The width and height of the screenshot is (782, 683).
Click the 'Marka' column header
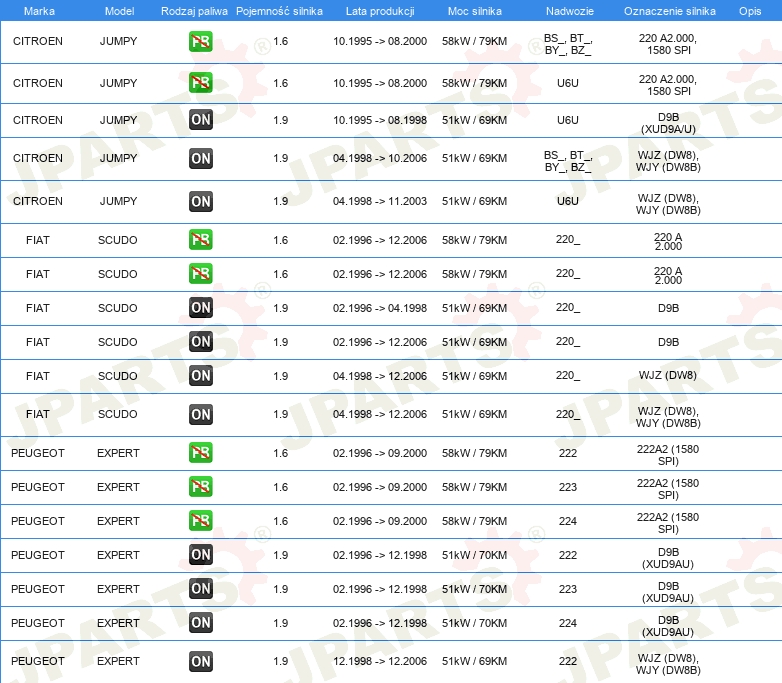pos(38,10)
